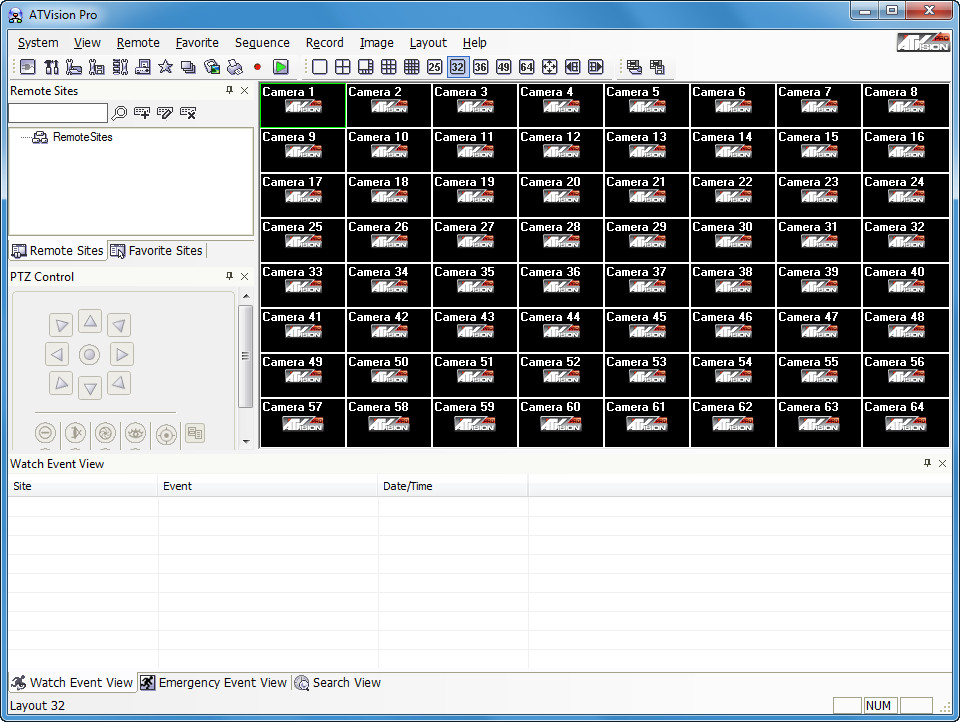
Task: Add a remote site using the add icon
Action: coord(142,112)
